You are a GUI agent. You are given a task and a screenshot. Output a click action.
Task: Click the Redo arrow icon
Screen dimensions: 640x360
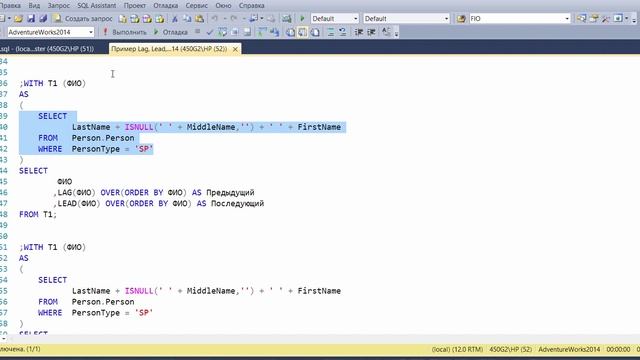coord(233,18)
